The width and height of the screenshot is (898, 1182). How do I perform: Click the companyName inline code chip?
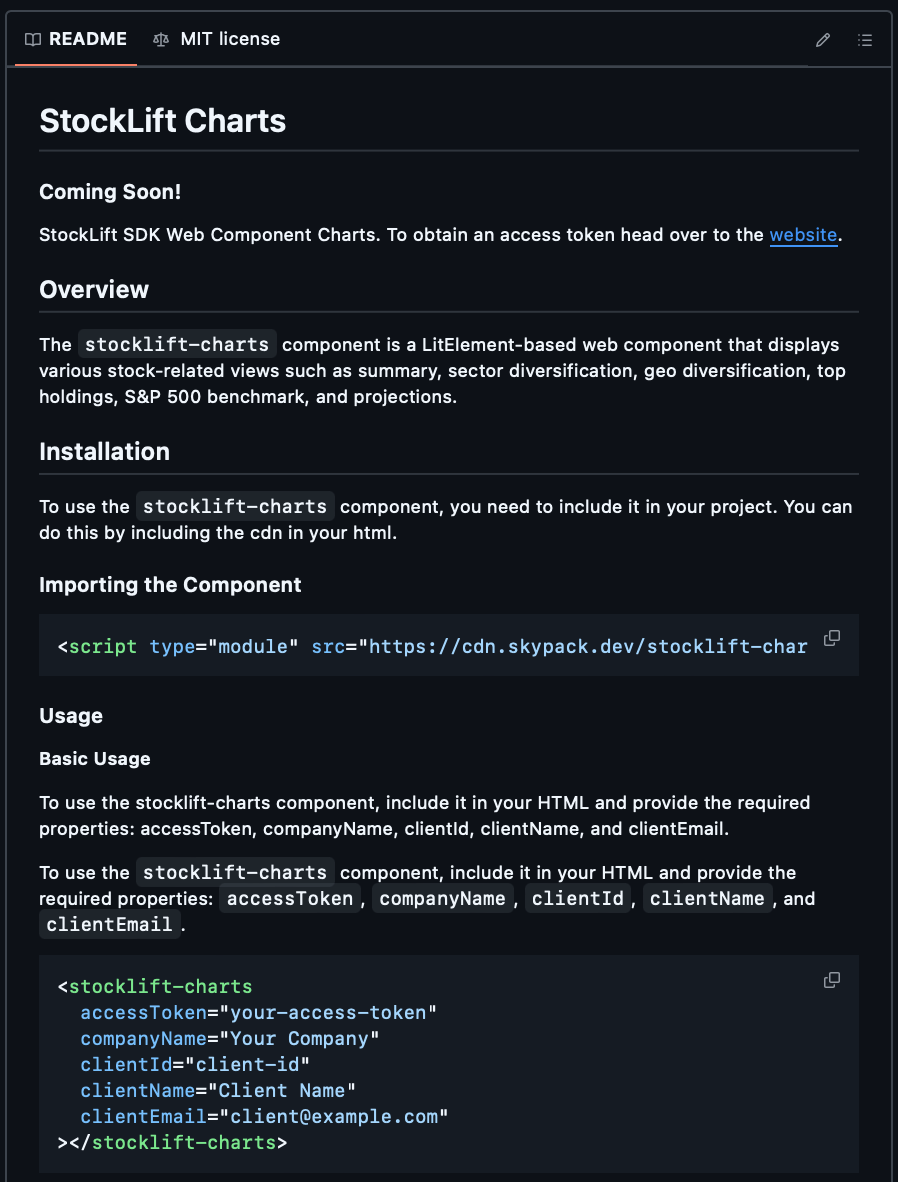coord(443,899)
